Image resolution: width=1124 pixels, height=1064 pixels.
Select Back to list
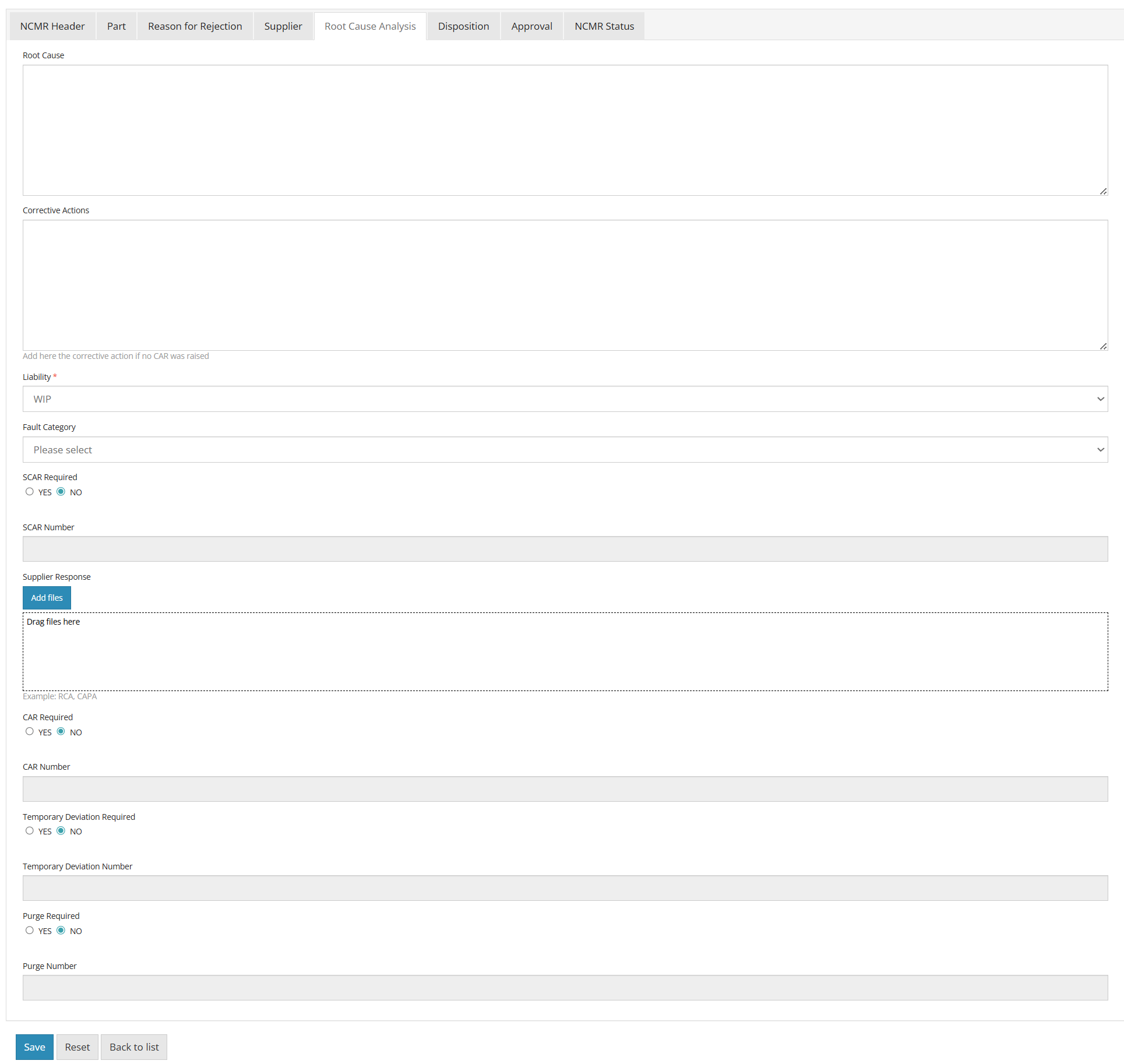coord(133,1047)
